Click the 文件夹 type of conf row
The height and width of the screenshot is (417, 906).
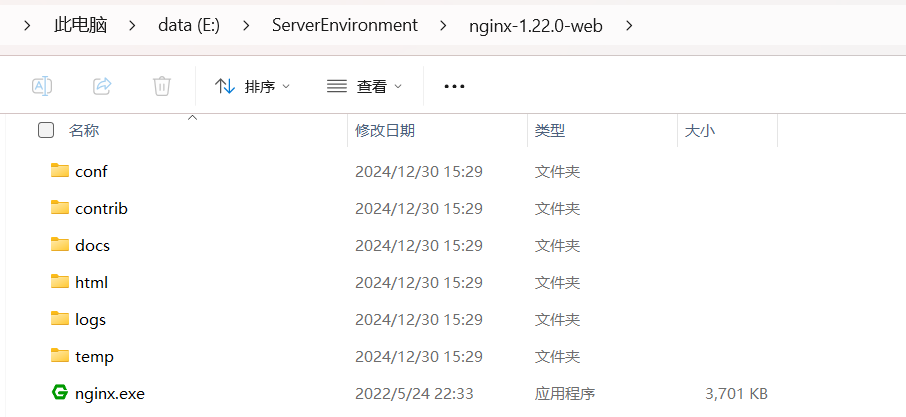point(558,172)
